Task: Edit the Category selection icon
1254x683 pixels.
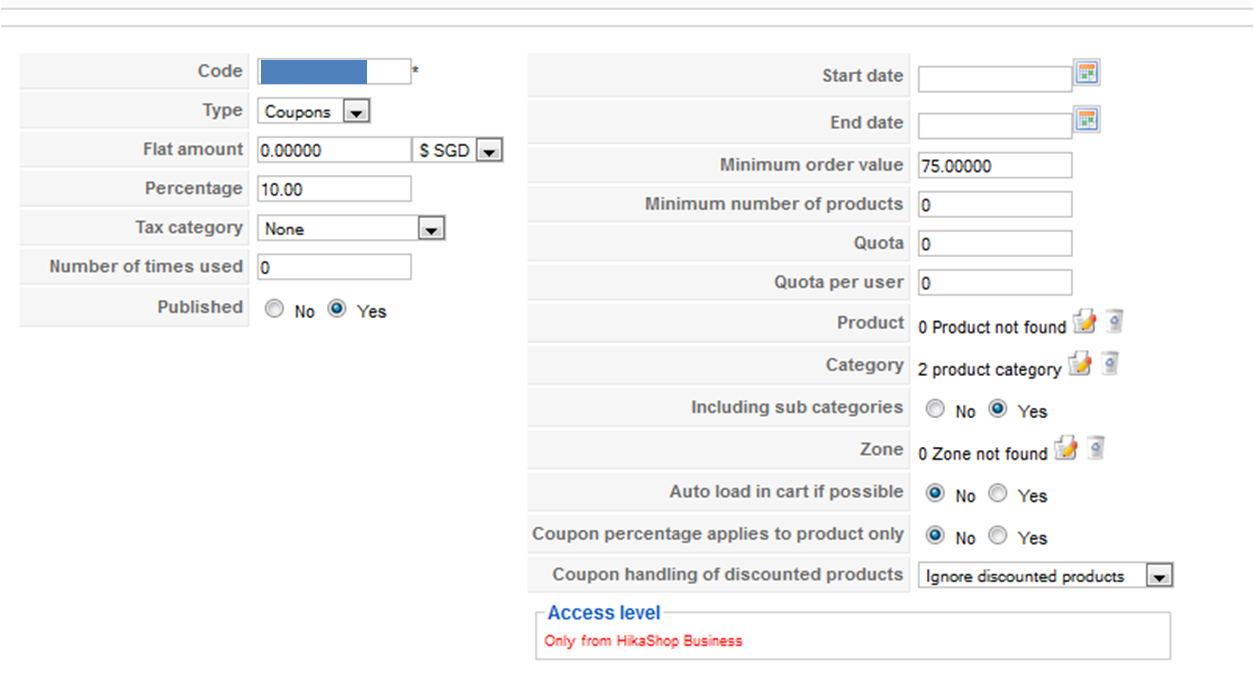Action: click(1079, 364)
